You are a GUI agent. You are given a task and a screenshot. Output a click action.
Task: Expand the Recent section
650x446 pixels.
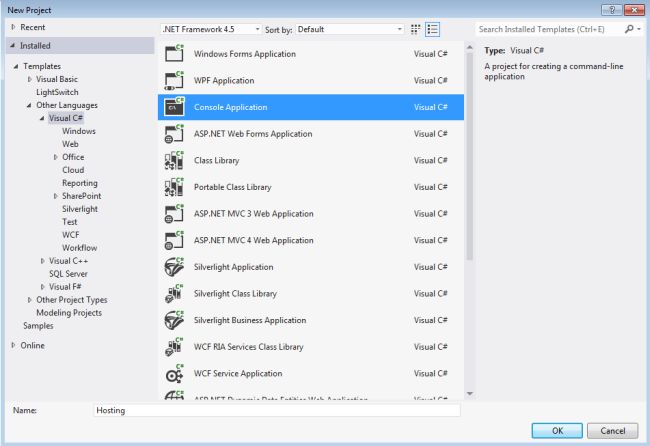coord(13,27)
